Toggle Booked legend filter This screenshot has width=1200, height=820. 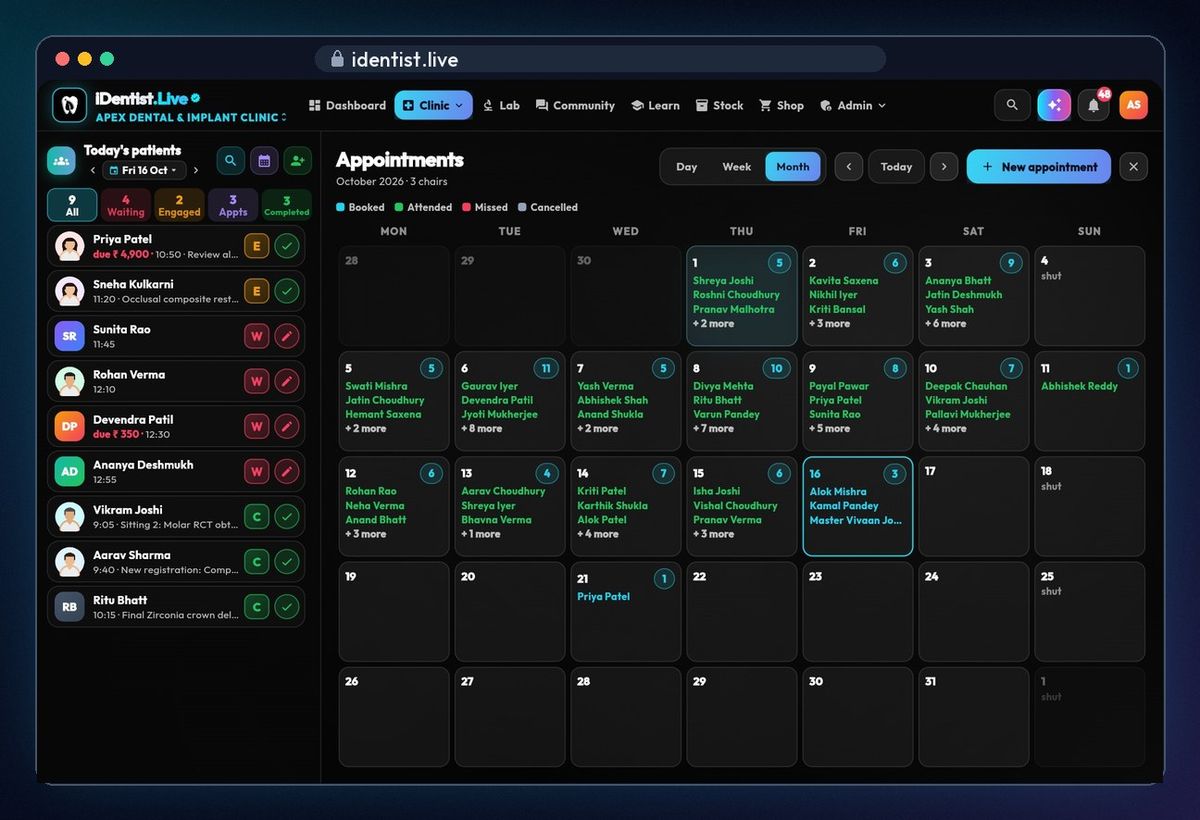(x=361, y=208)
